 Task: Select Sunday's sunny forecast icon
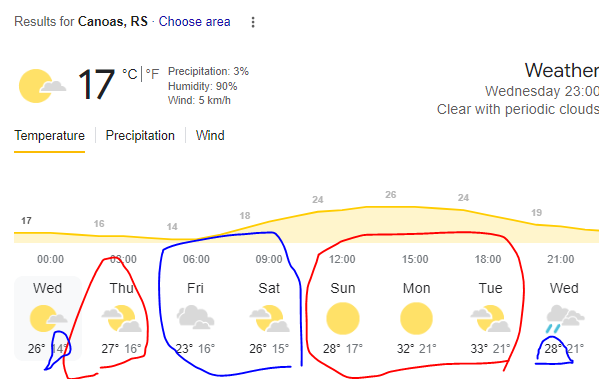click(343, 318)
